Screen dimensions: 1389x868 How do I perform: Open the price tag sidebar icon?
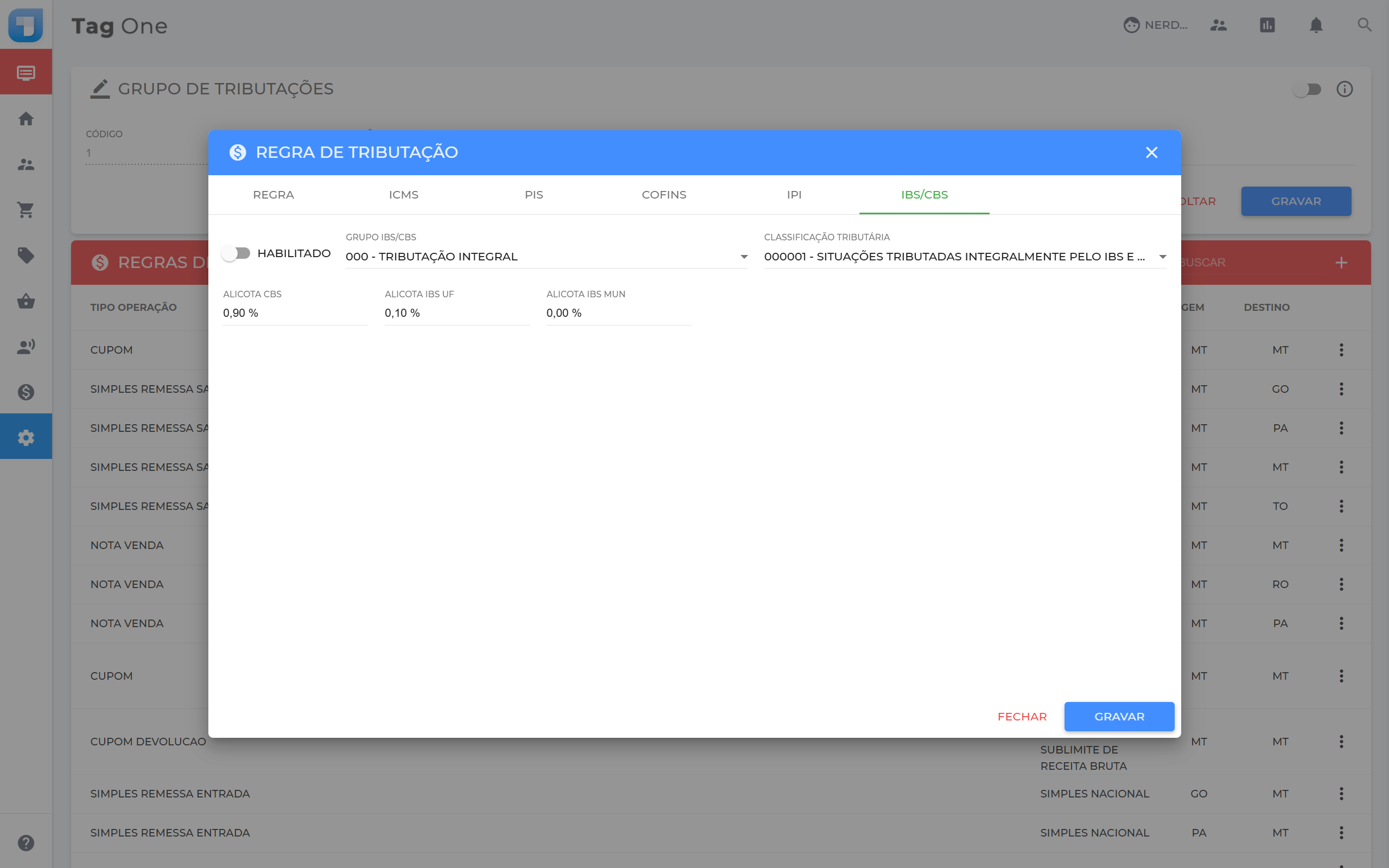tap(26, 256)
